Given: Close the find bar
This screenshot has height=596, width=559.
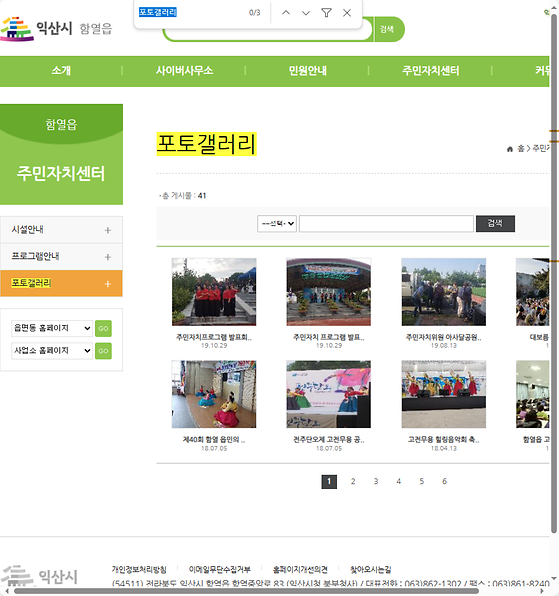Looking at the screenshot, I should pyautogui.click(x=347, y=13).
